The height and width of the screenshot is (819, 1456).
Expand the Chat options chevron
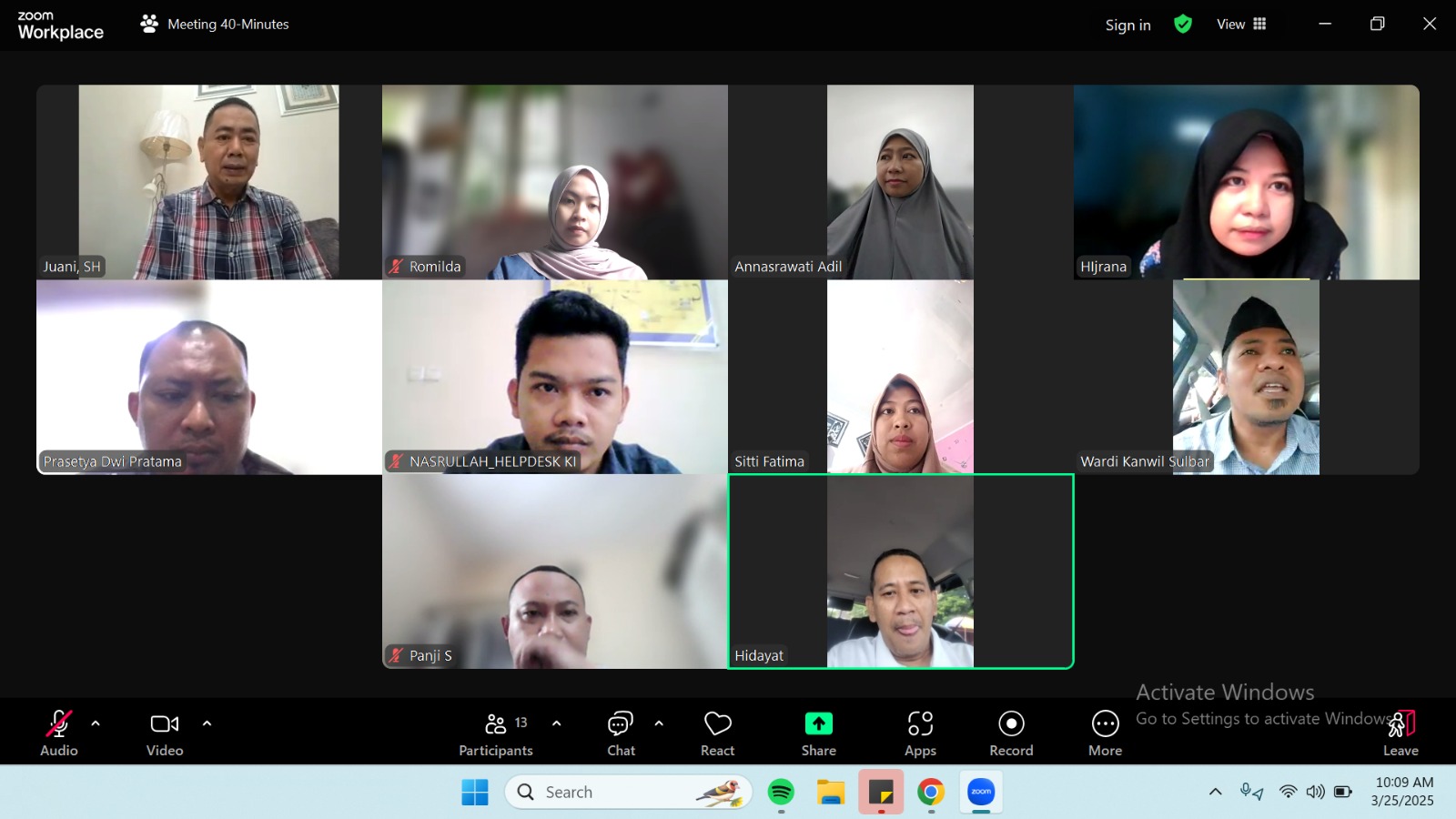[659, 724]
